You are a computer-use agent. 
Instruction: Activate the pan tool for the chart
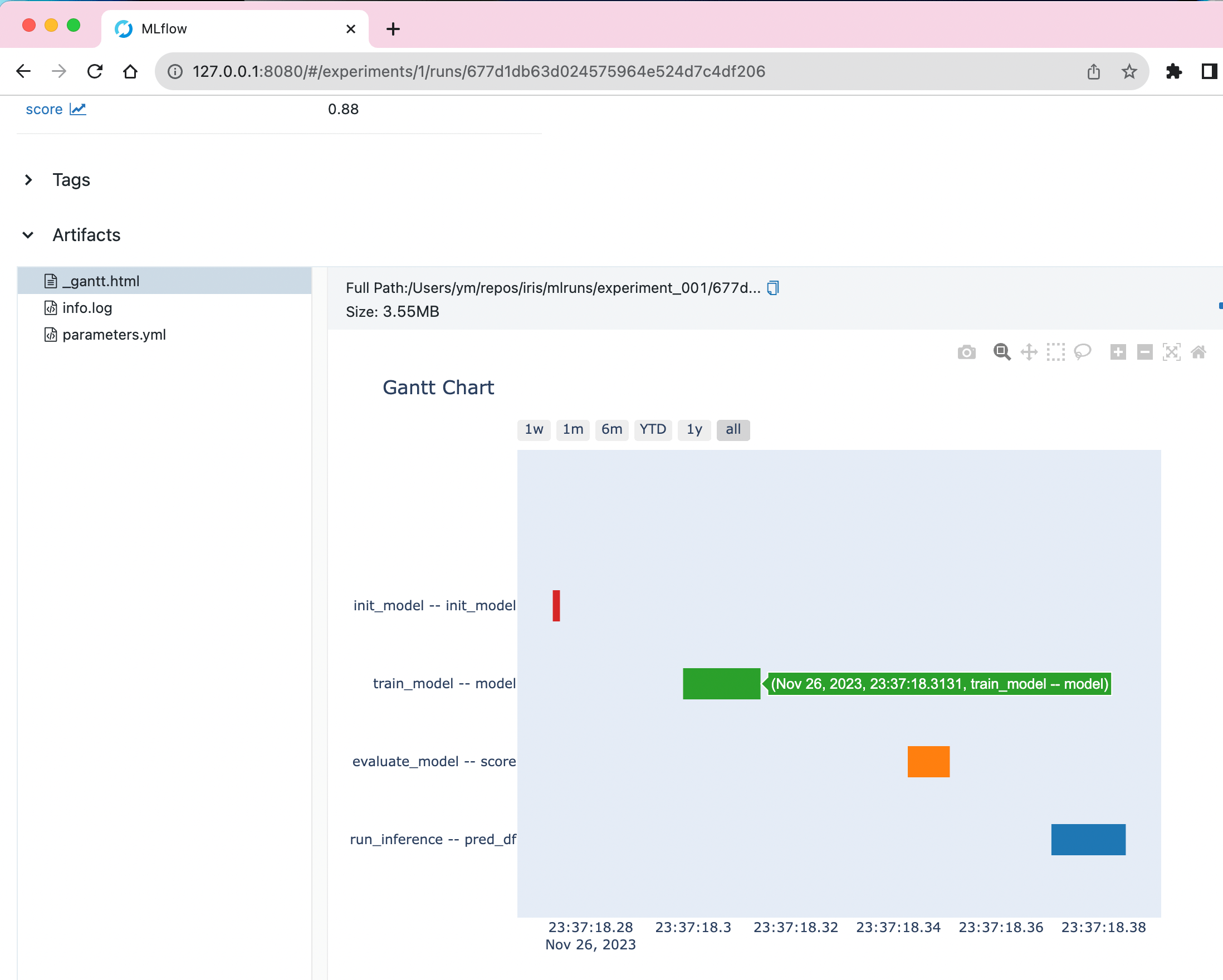pos(1029,351)
